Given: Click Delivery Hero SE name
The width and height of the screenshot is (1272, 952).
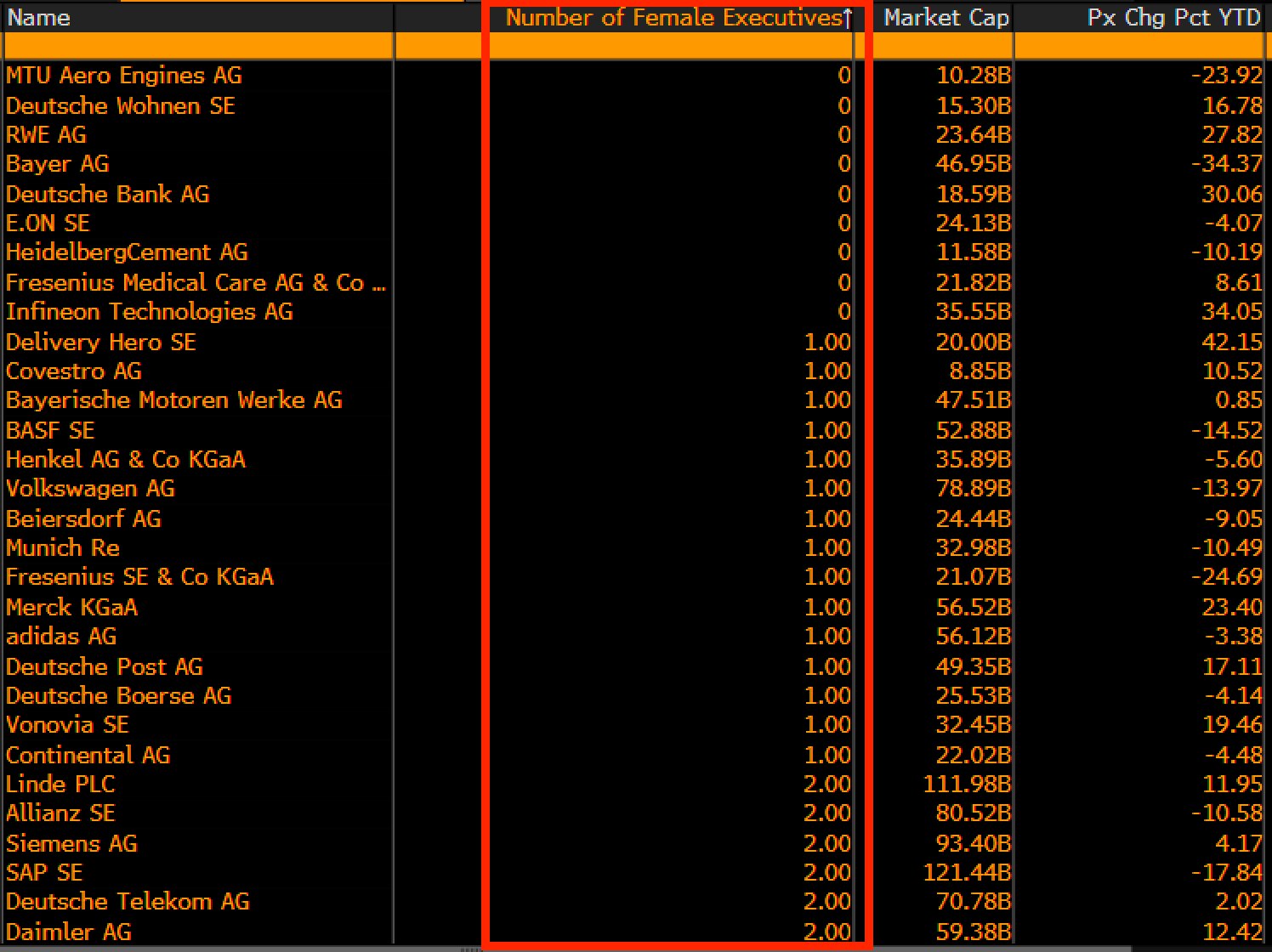Looking at the screenshot, I should click(x=101, y=343).
